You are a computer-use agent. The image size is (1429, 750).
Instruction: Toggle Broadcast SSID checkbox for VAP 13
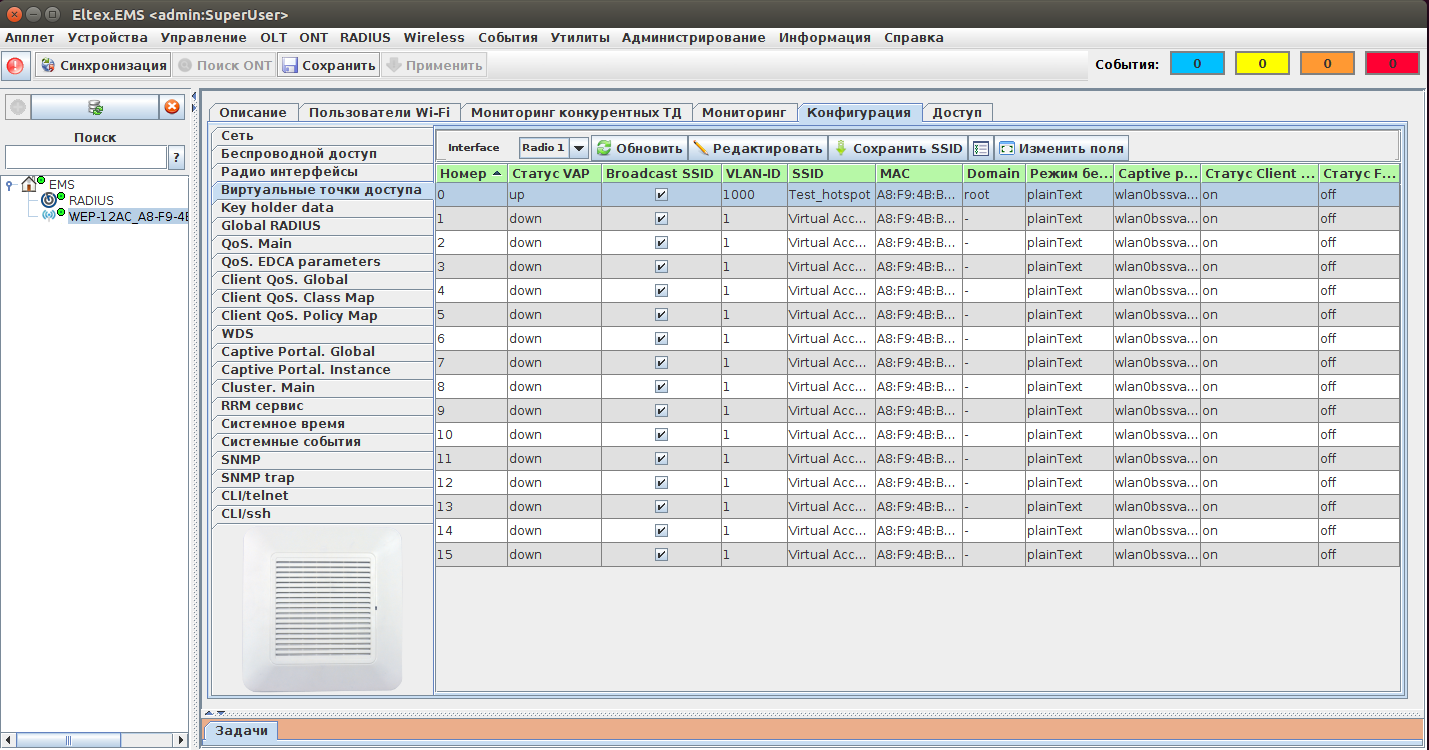pos(661,507)
